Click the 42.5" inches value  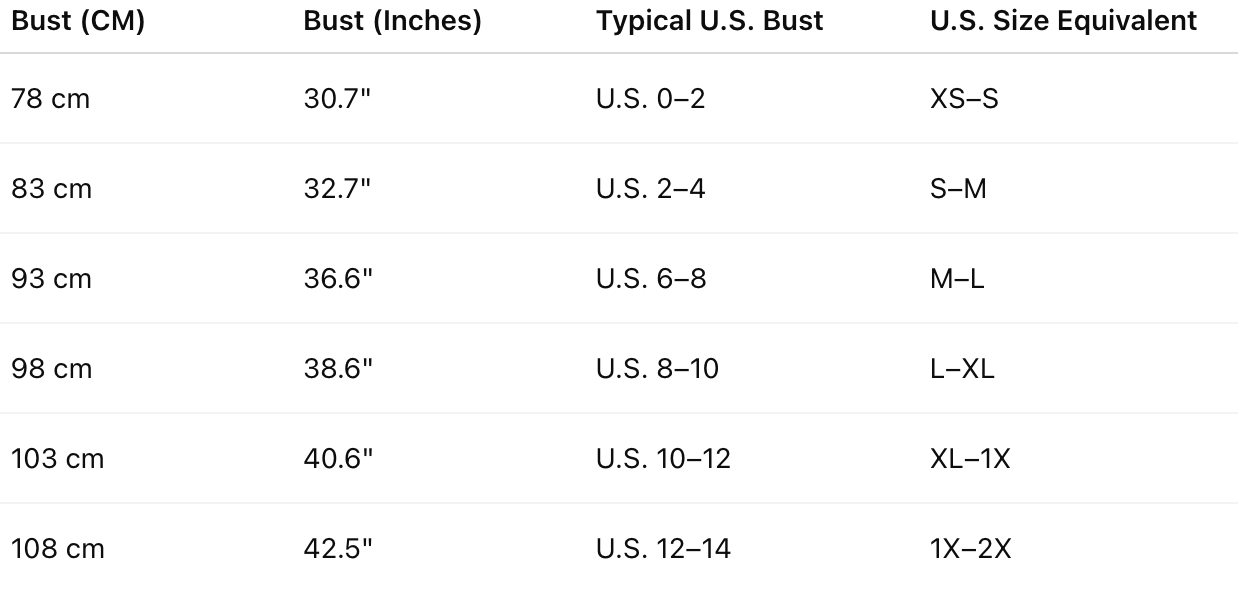point(338,549)
